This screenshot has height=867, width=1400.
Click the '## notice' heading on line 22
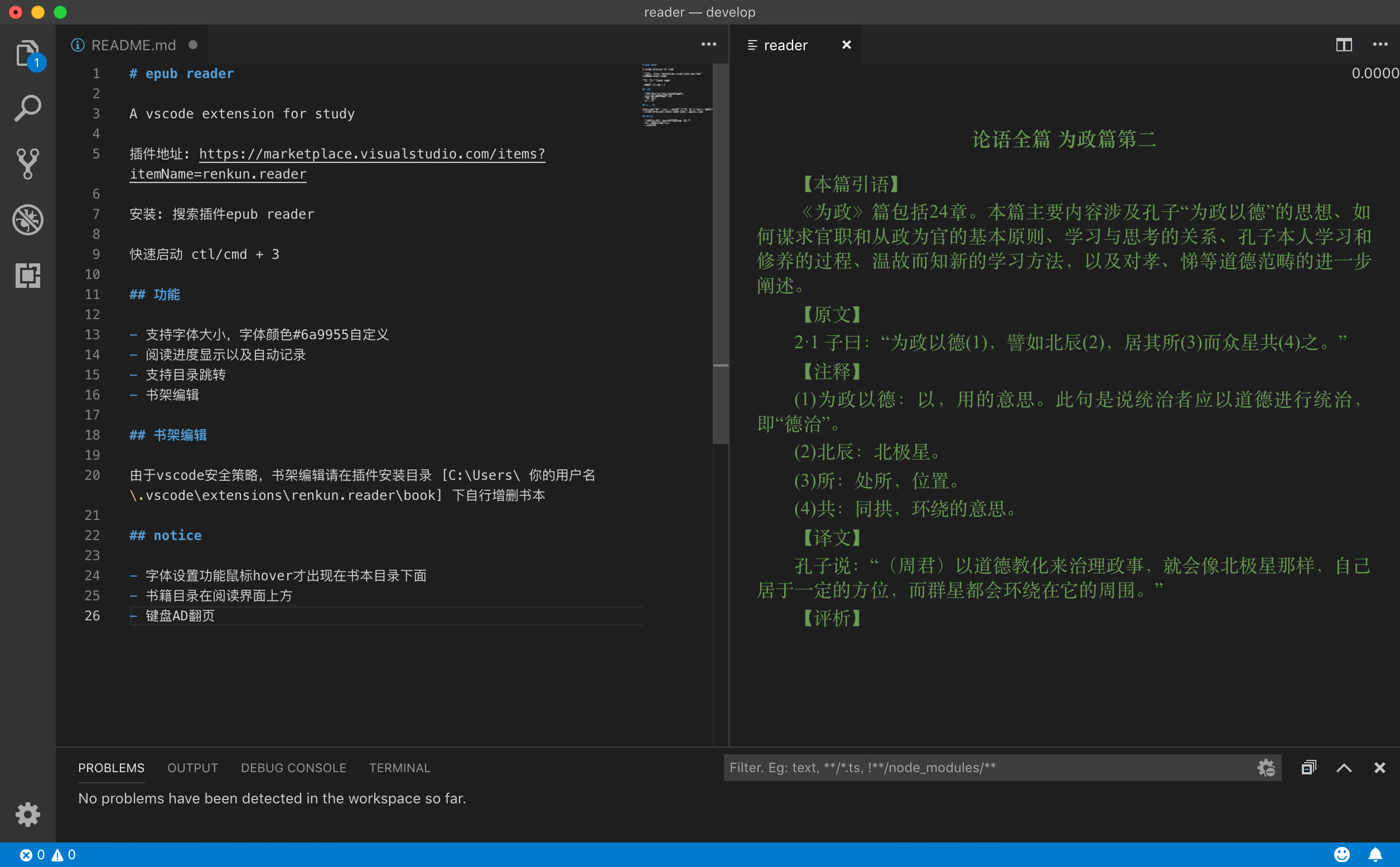click(x=165, y=535)
